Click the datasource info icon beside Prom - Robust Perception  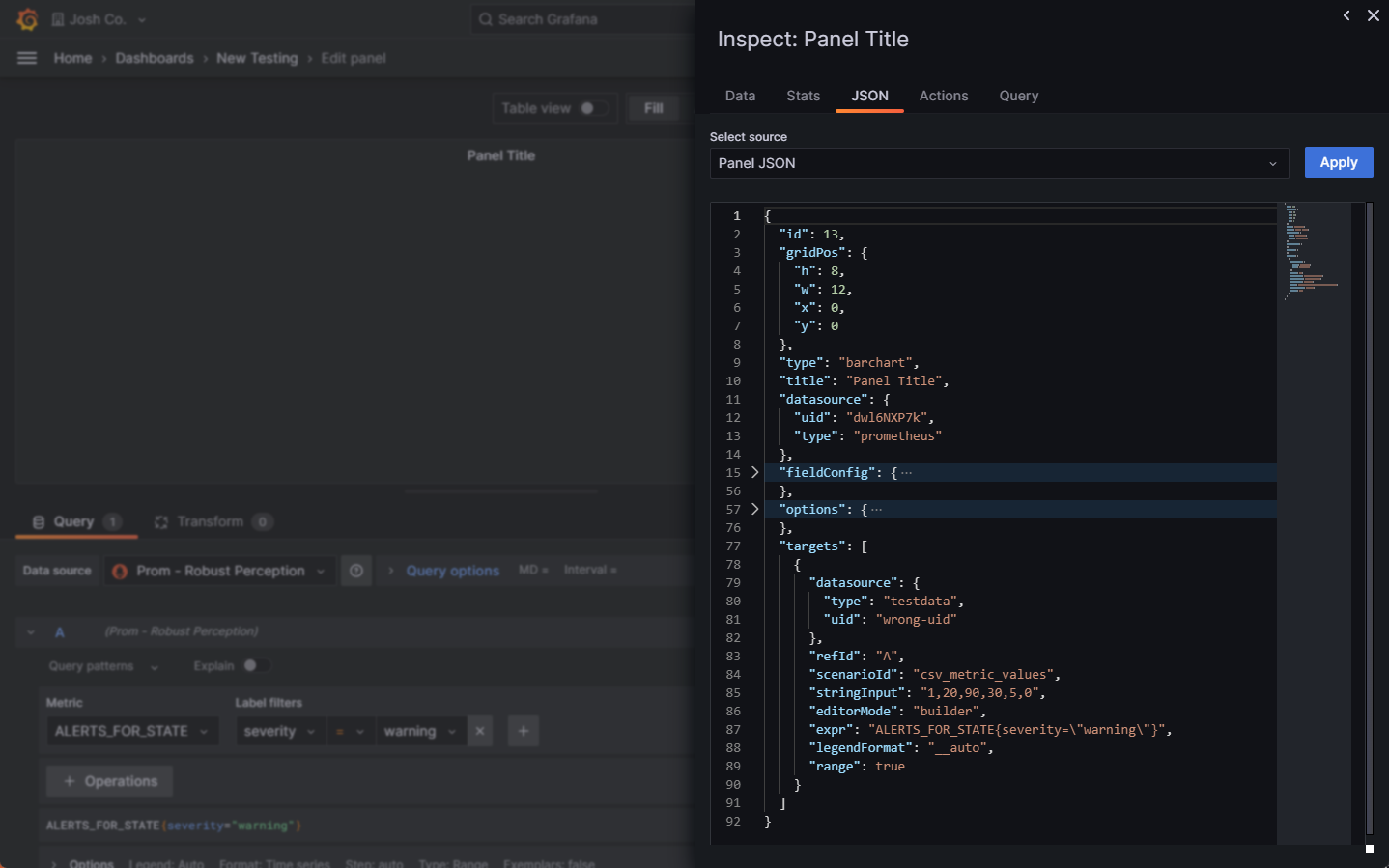pos(355,570)
